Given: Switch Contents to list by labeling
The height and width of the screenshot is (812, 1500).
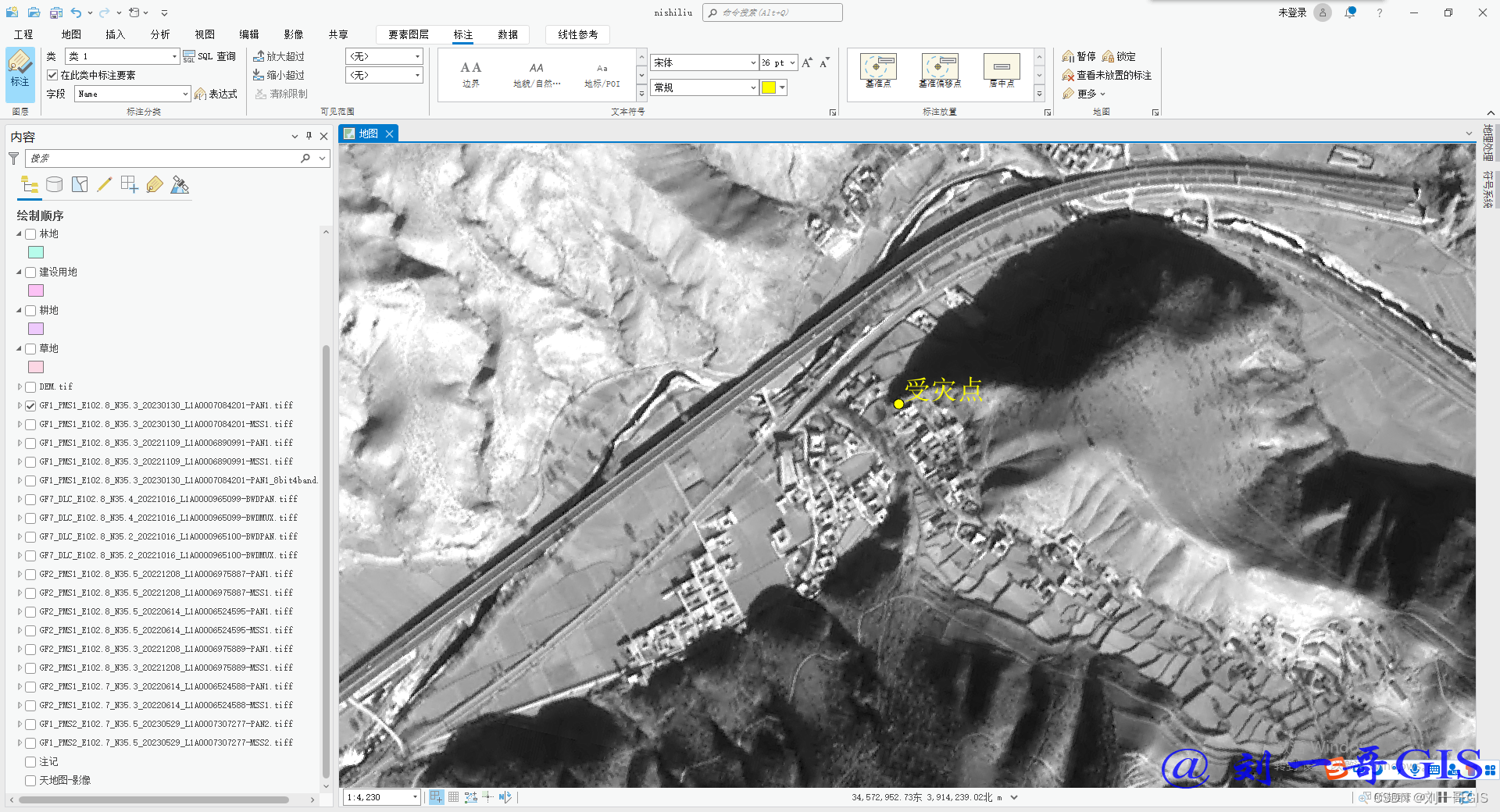Looking at the screenshot, I should [x=155, y=185].
